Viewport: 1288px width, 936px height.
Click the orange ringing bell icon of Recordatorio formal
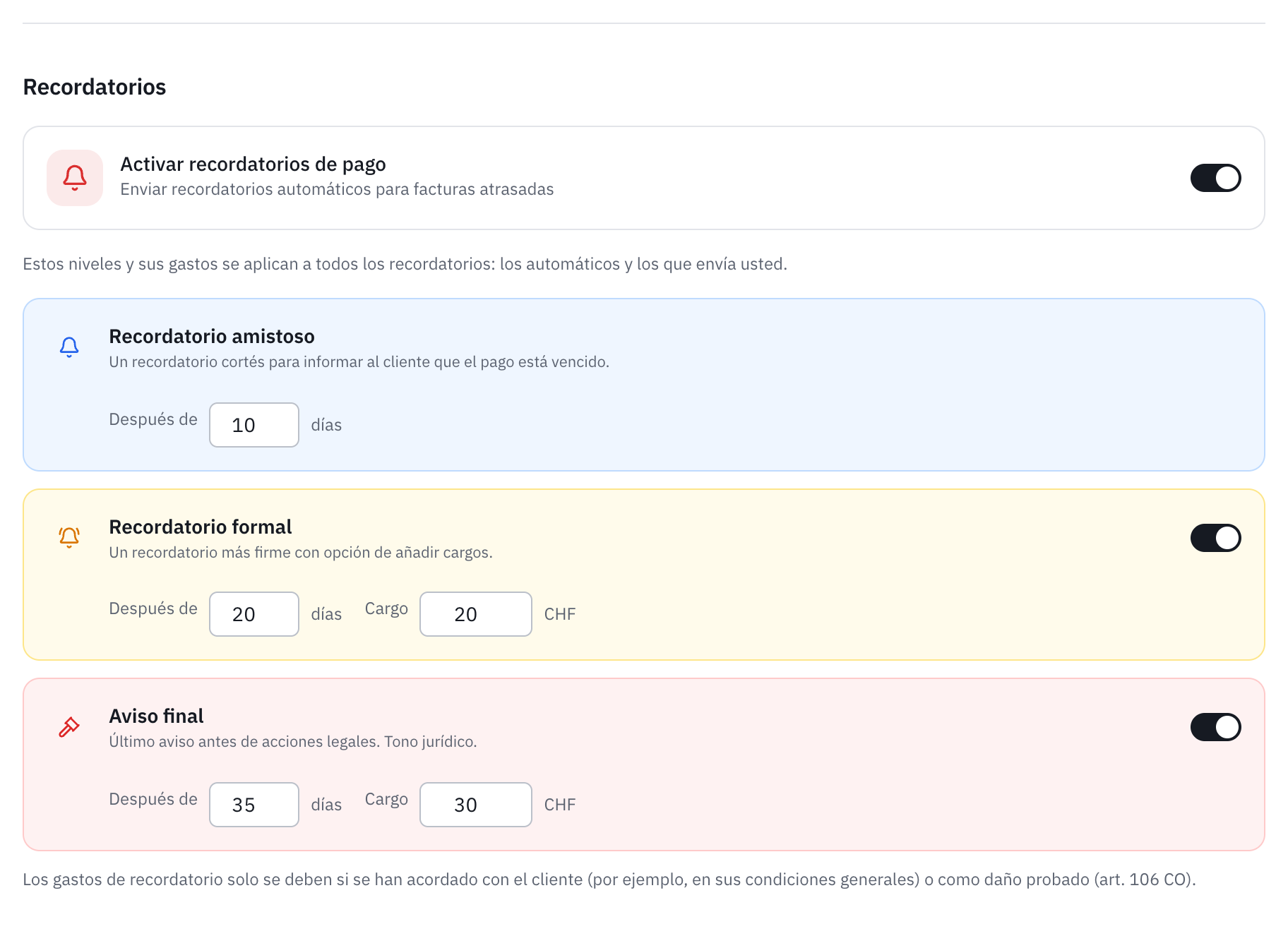tap(69, 537)
